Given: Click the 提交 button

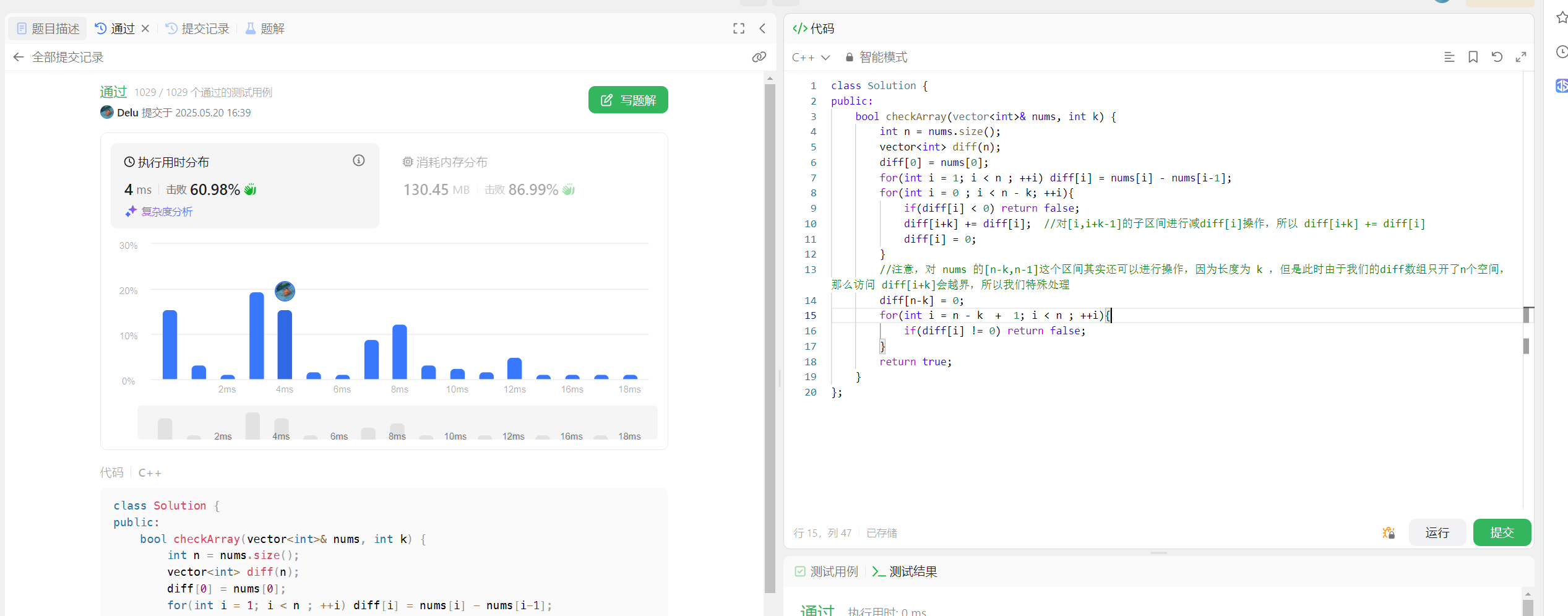Looking at the screenshot, I should click(x=1502, y=532).
